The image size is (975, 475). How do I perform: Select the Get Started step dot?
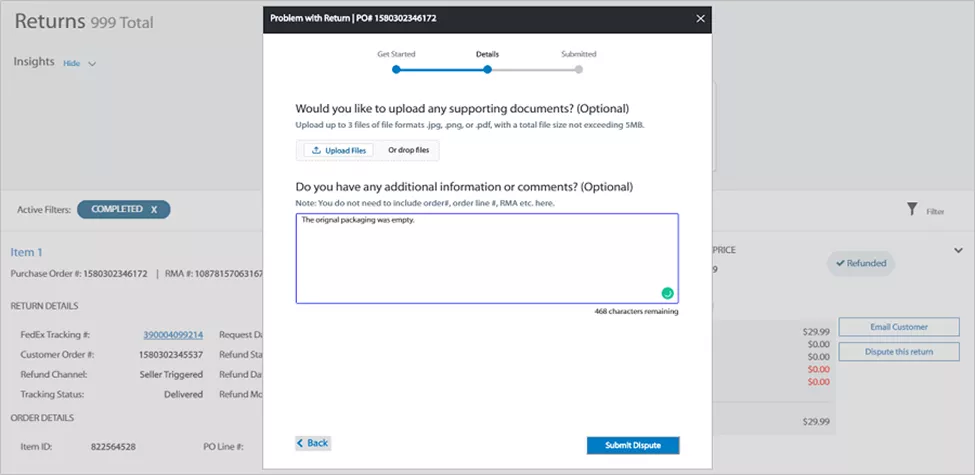click(x=396, y=70)
